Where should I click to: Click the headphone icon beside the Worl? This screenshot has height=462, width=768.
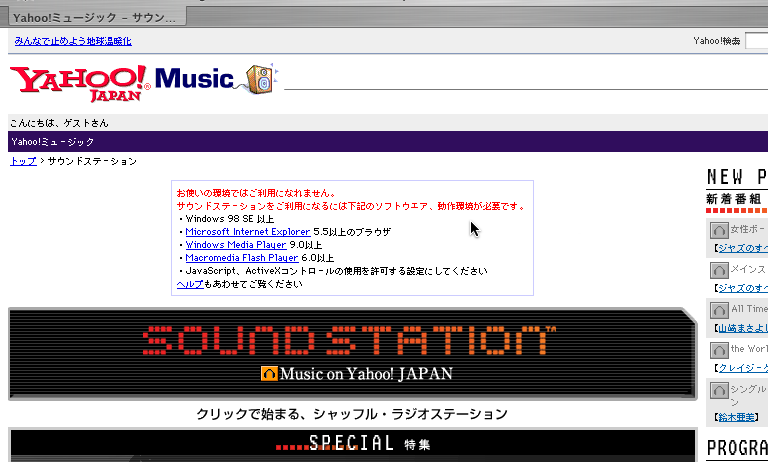[719, 350]
